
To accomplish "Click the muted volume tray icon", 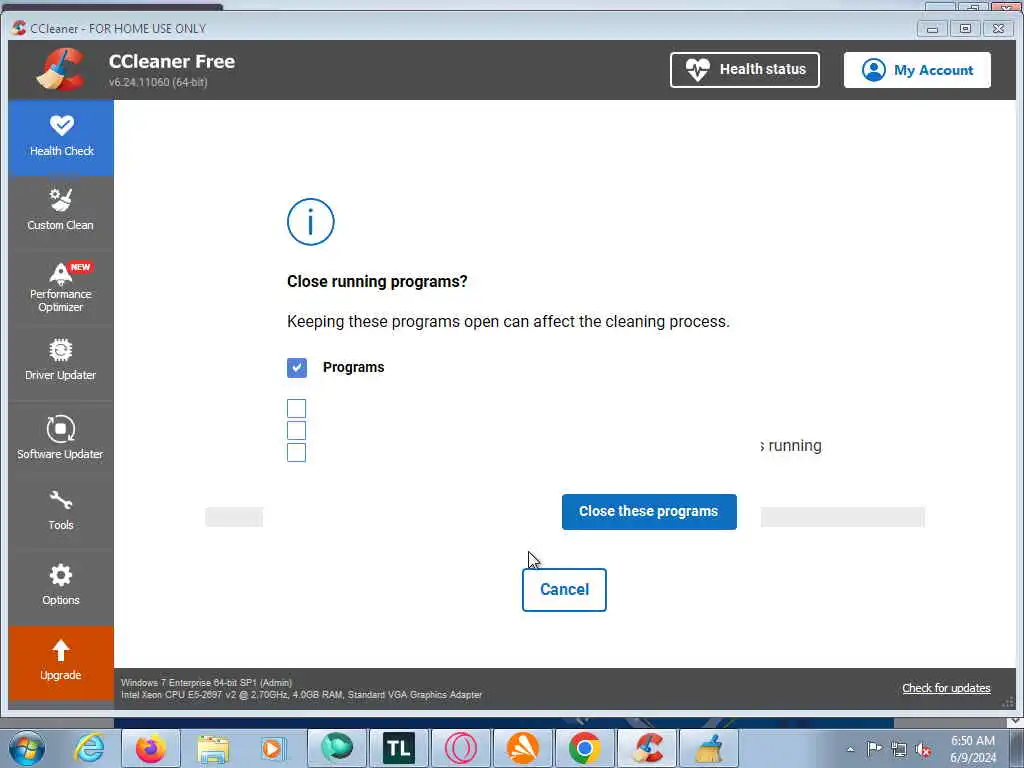I will [923, 750].
